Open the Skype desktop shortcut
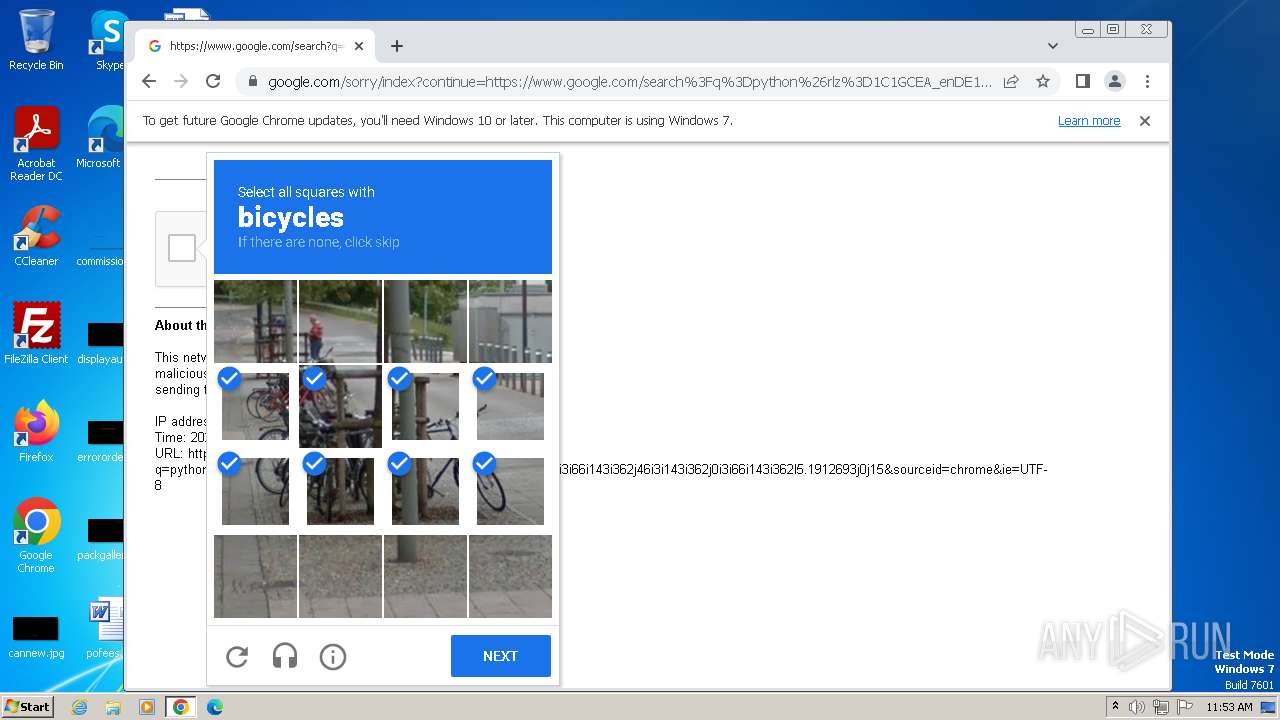1280x720 pixels. pyautogui.click(x=109, y=39)
